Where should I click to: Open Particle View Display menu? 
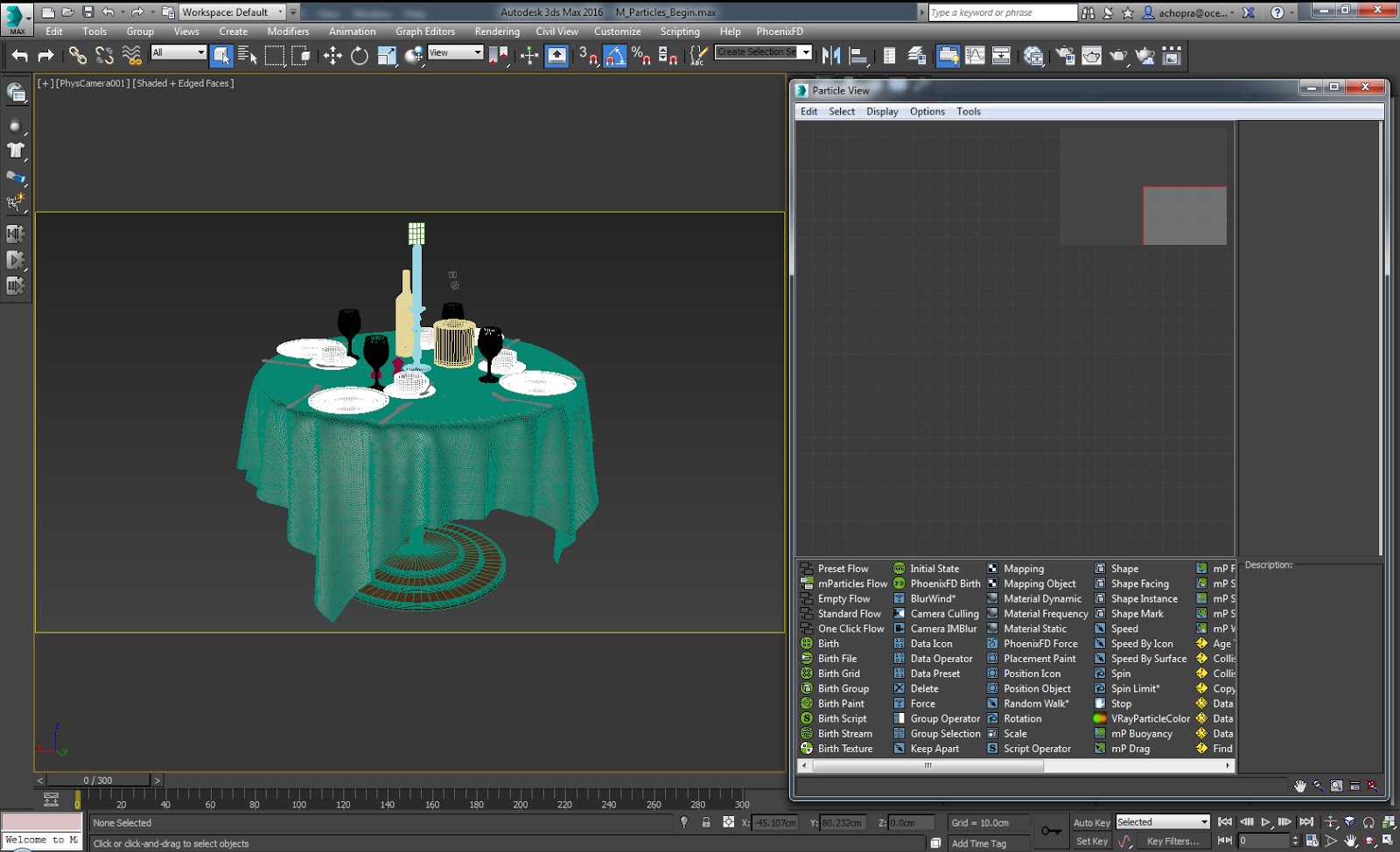882,112
